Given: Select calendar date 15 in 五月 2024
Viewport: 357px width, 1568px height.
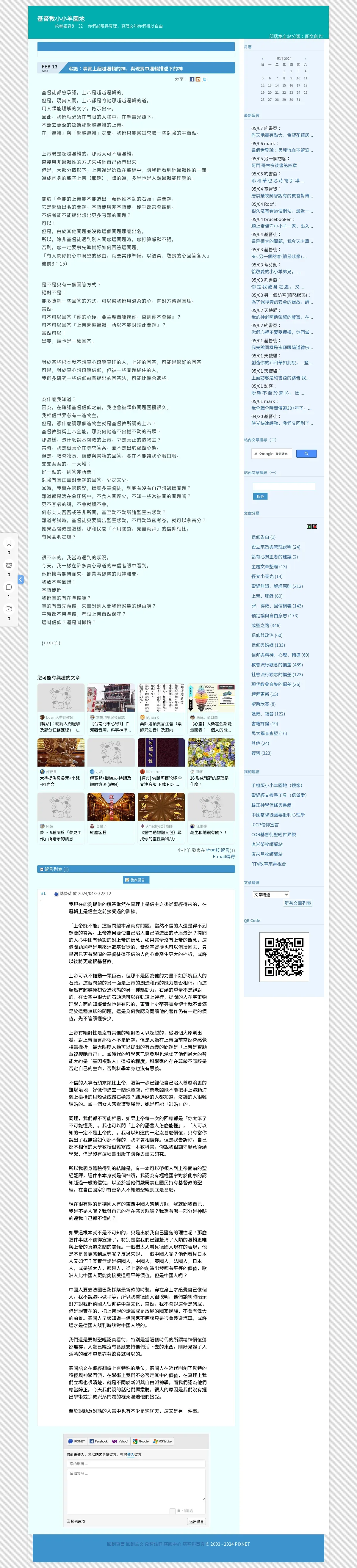Looking at the screenshot, I should tap(284, 85).
